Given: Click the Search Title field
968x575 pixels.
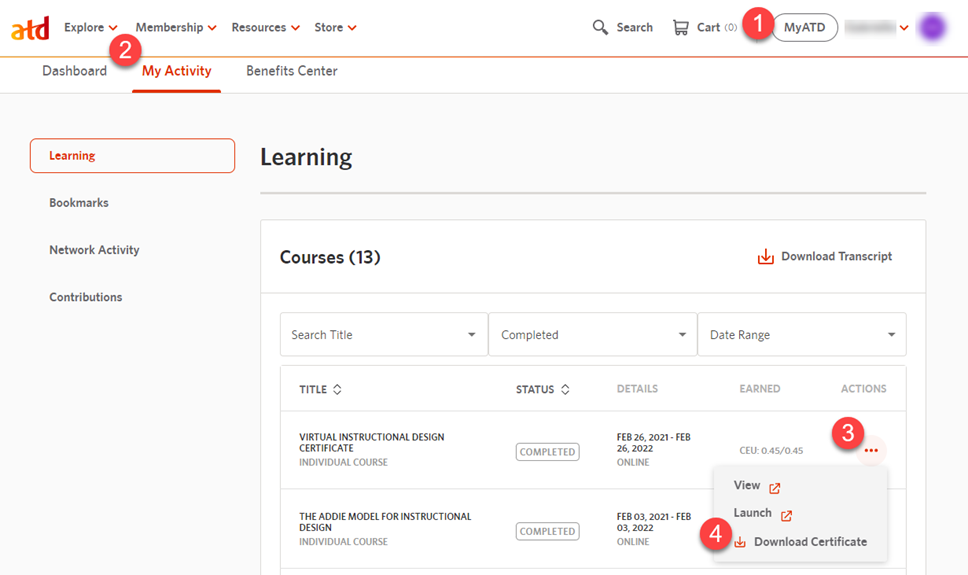Looking at the screenshot, I should pos(383,335).
